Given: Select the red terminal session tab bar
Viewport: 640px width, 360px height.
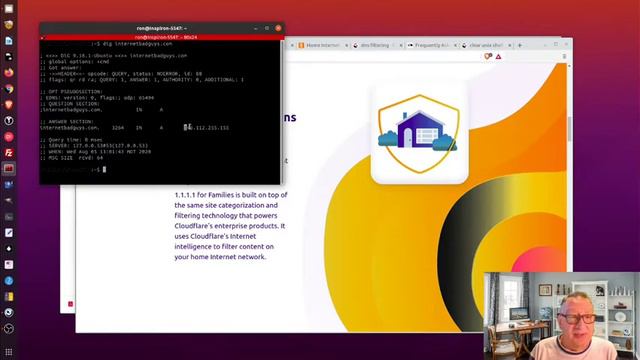Looking at the screenshot, I should pos(162,37).
